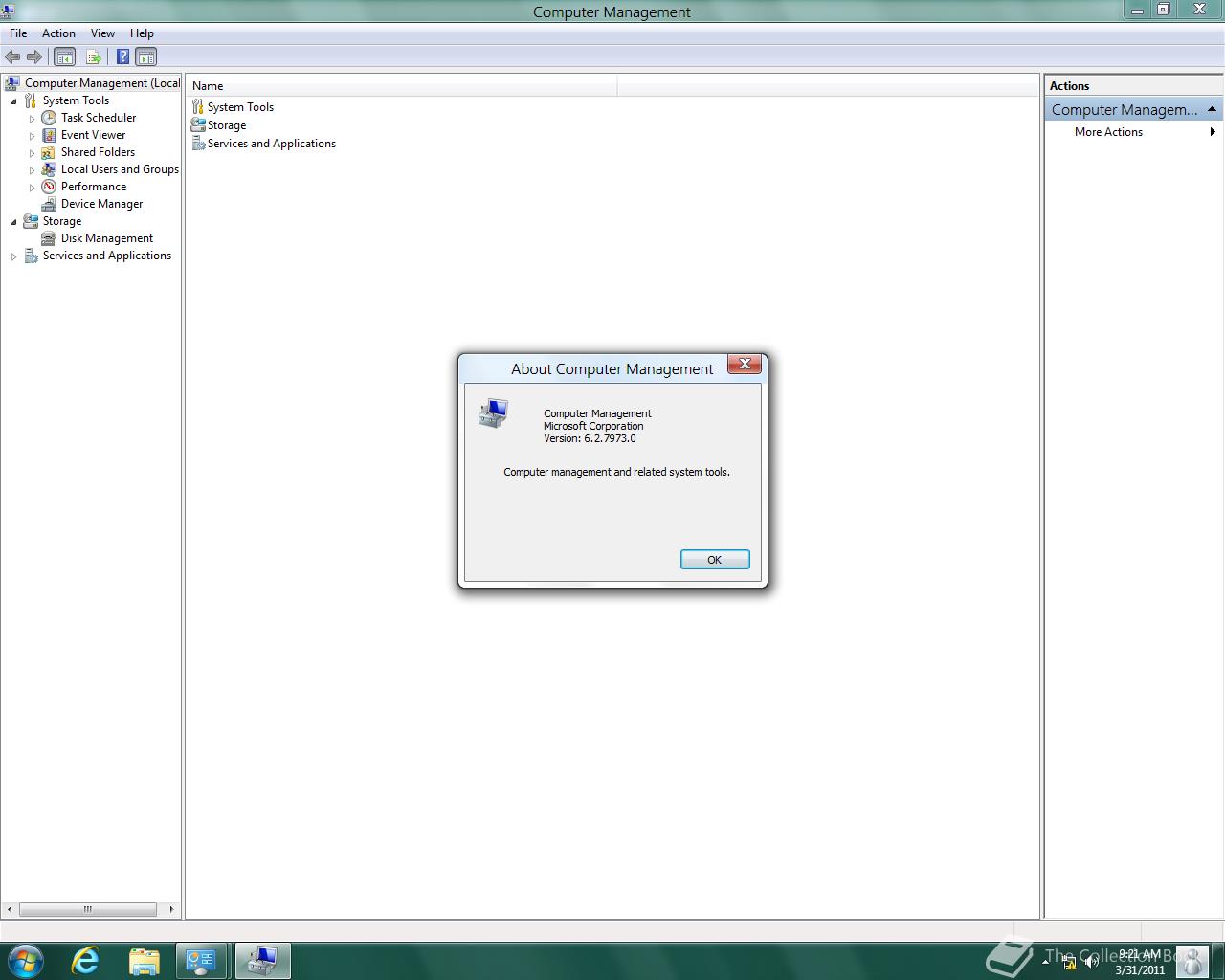Select Disk Management in the tree
The height and width of the screenshot is (980, 1225).
click(x=107, y=238)
